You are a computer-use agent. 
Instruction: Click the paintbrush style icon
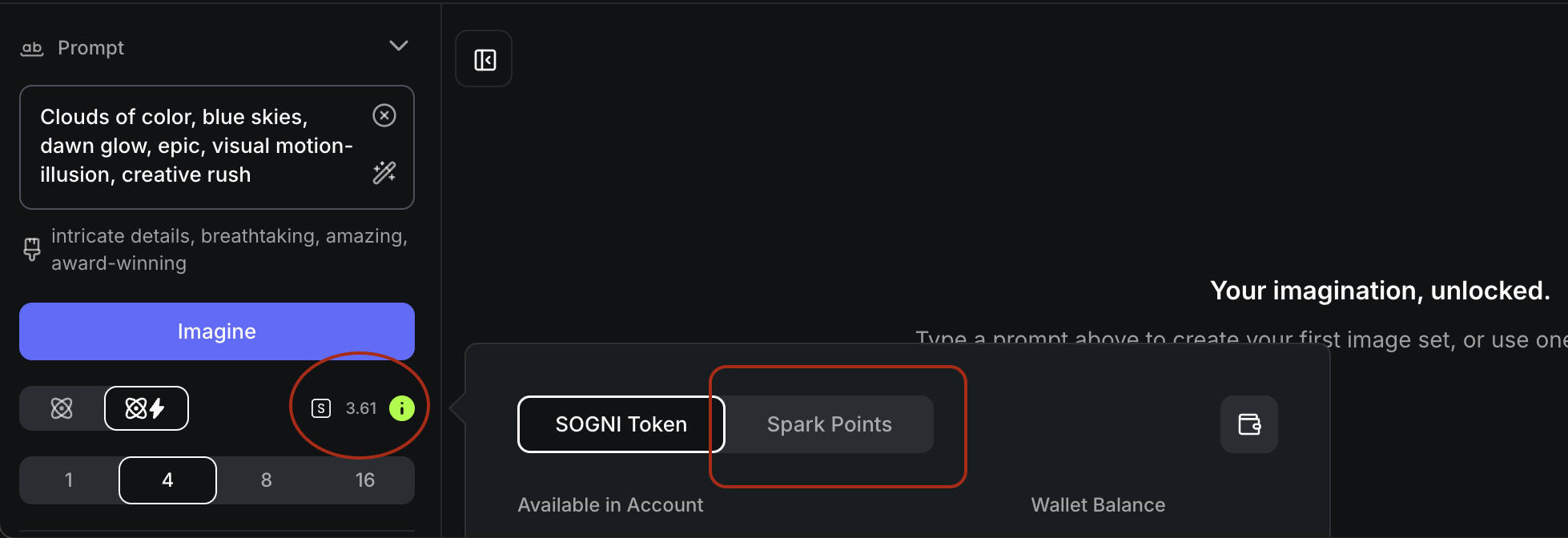32,249
